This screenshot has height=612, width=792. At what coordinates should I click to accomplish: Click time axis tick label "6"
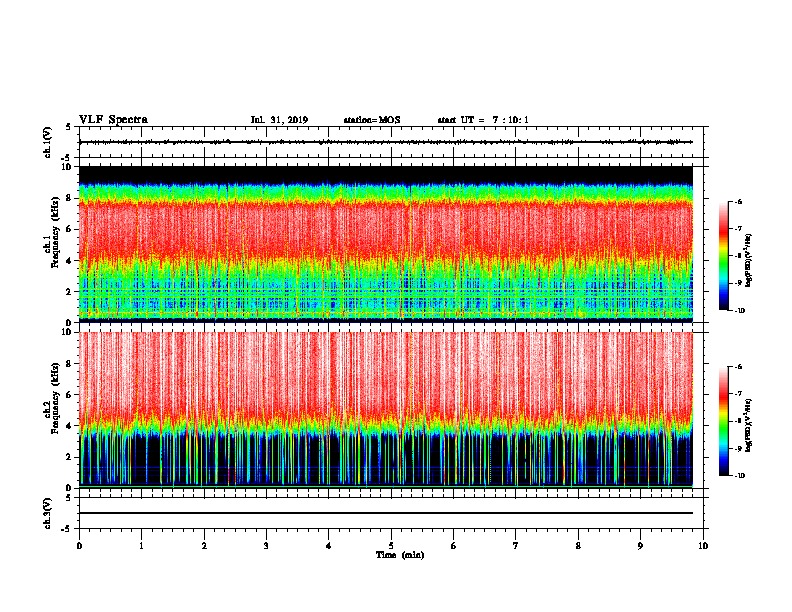tap(454, 546)
